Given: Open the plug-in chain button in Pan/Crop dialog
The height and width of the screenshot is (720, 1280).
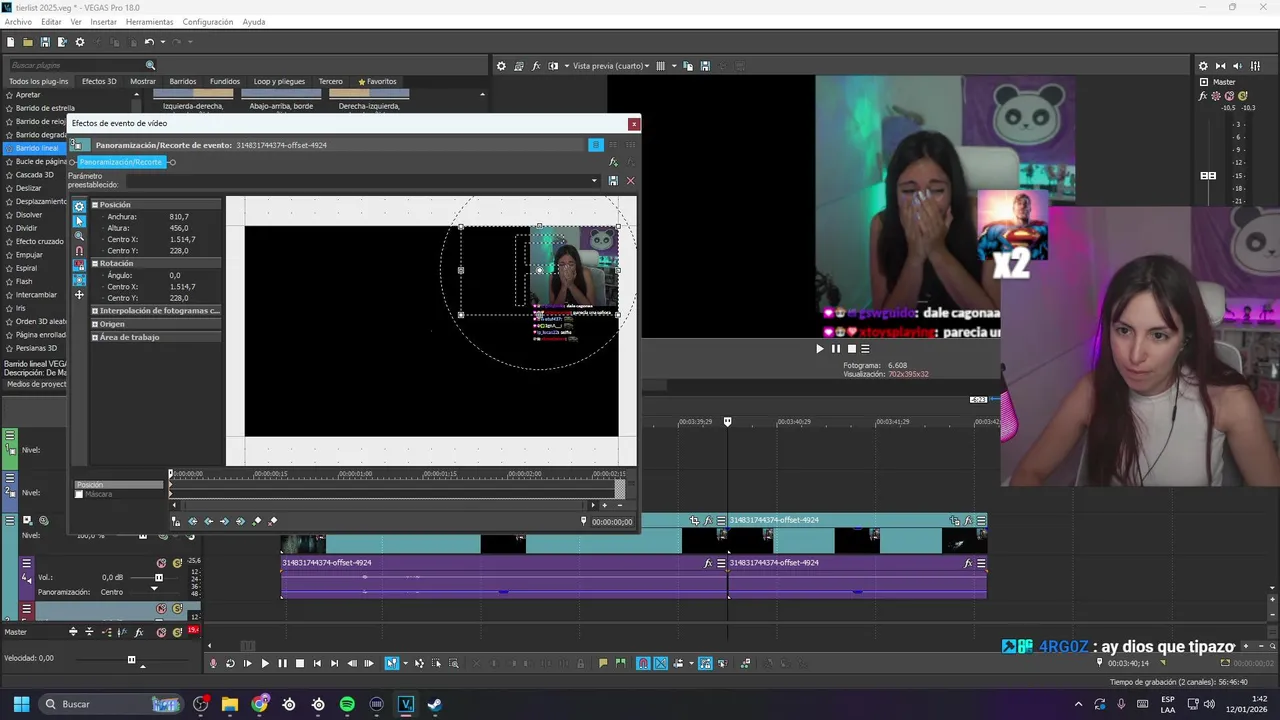Looking at the screenshot, I should click(613, 162).
